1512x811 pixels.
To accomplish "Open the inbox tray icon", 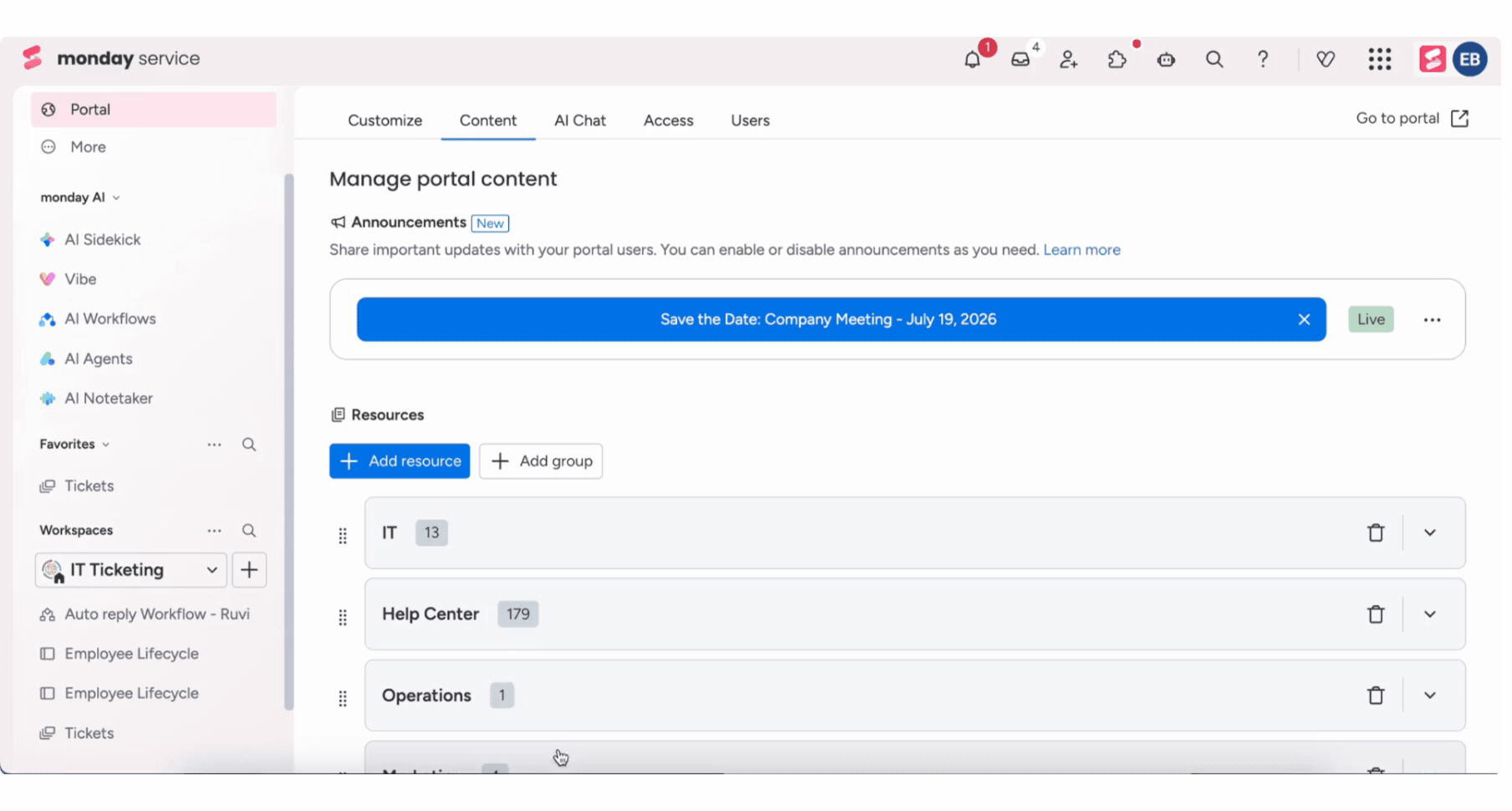I will coord(1021,59).
